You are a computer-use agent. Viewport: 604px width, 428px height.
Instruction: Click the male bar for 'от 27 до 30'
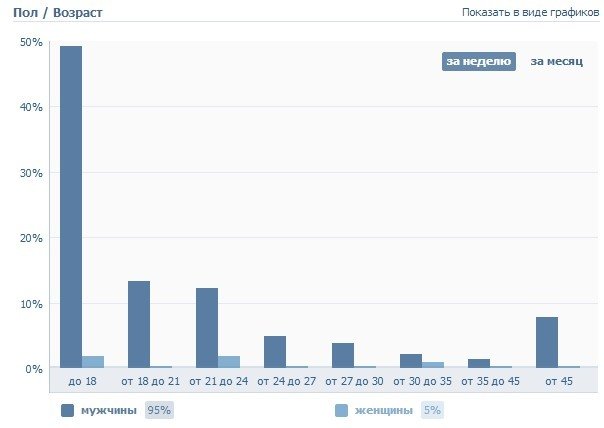click(x=343, y=355)
